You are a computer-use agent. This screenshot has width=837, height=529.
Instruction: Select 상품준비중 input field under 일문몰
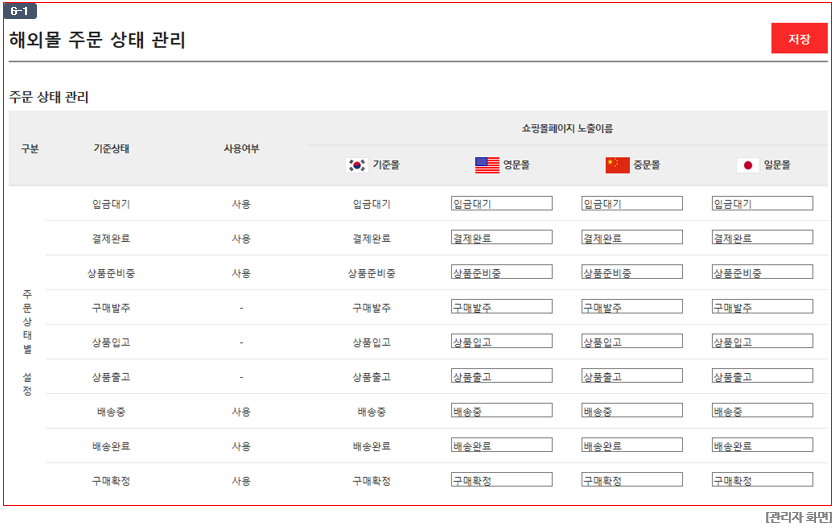coord(762,272)
